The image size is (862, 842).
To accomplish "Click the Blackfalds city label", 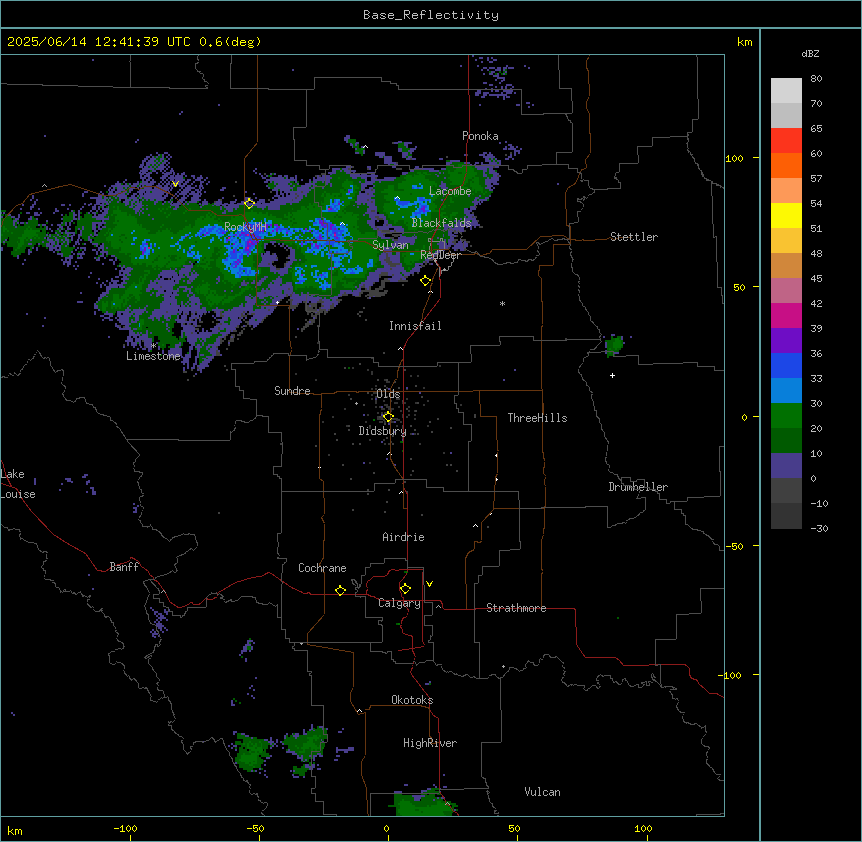I will coord(441,223).
